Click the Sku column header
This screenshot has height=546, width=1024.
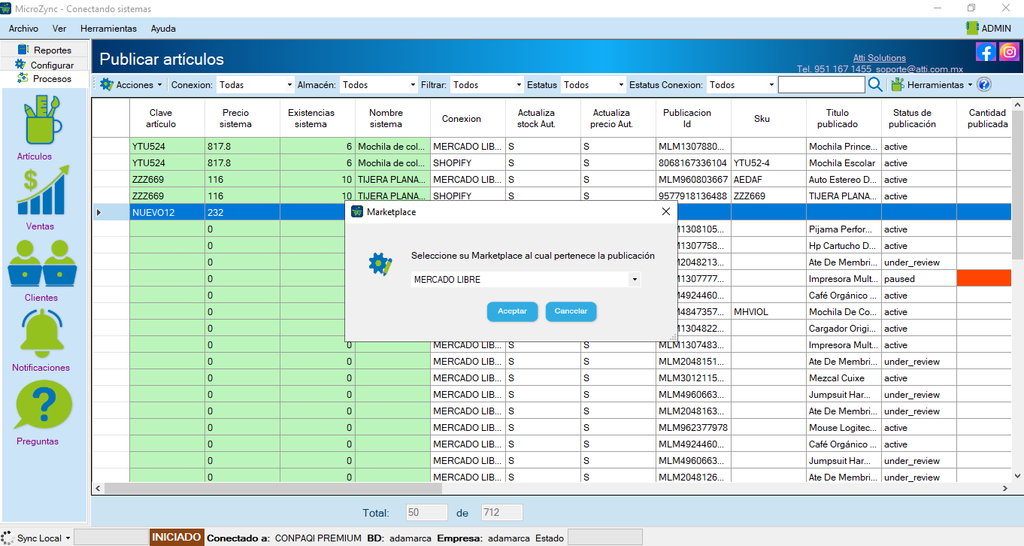click(x=769, y=118)
